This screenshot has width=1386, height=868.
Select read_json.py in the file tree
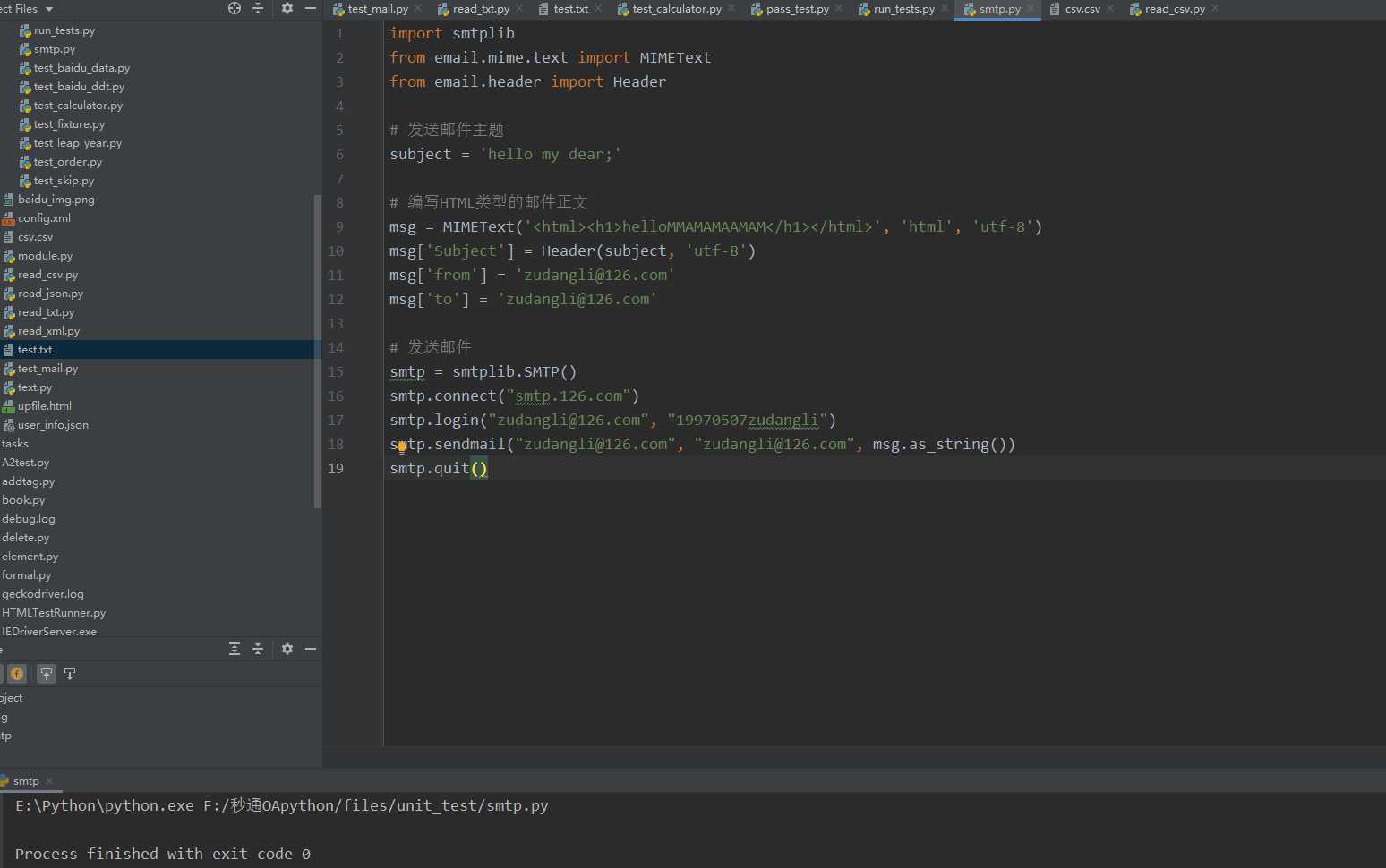tap(50, 294)
